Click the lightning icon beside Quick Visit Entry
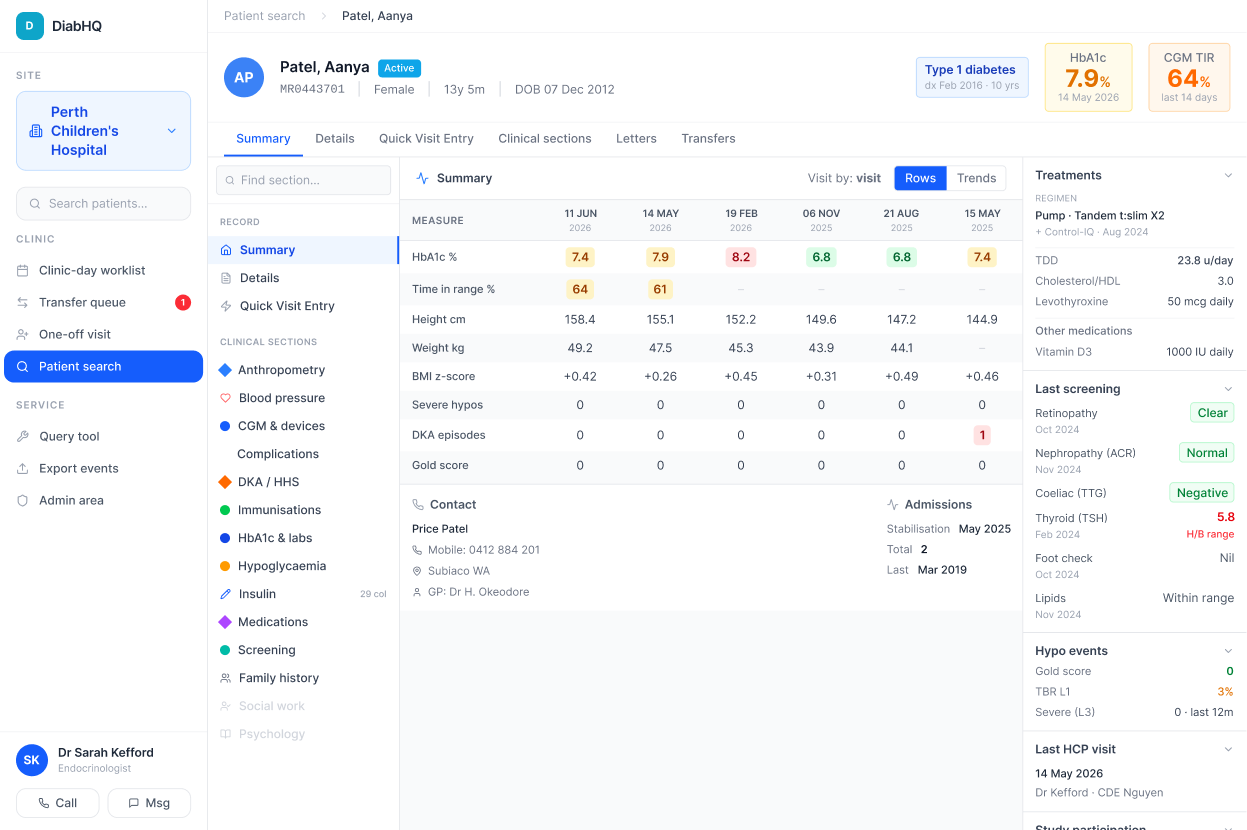Viewport: 1247px width, 830px height. tap(226, 306)
